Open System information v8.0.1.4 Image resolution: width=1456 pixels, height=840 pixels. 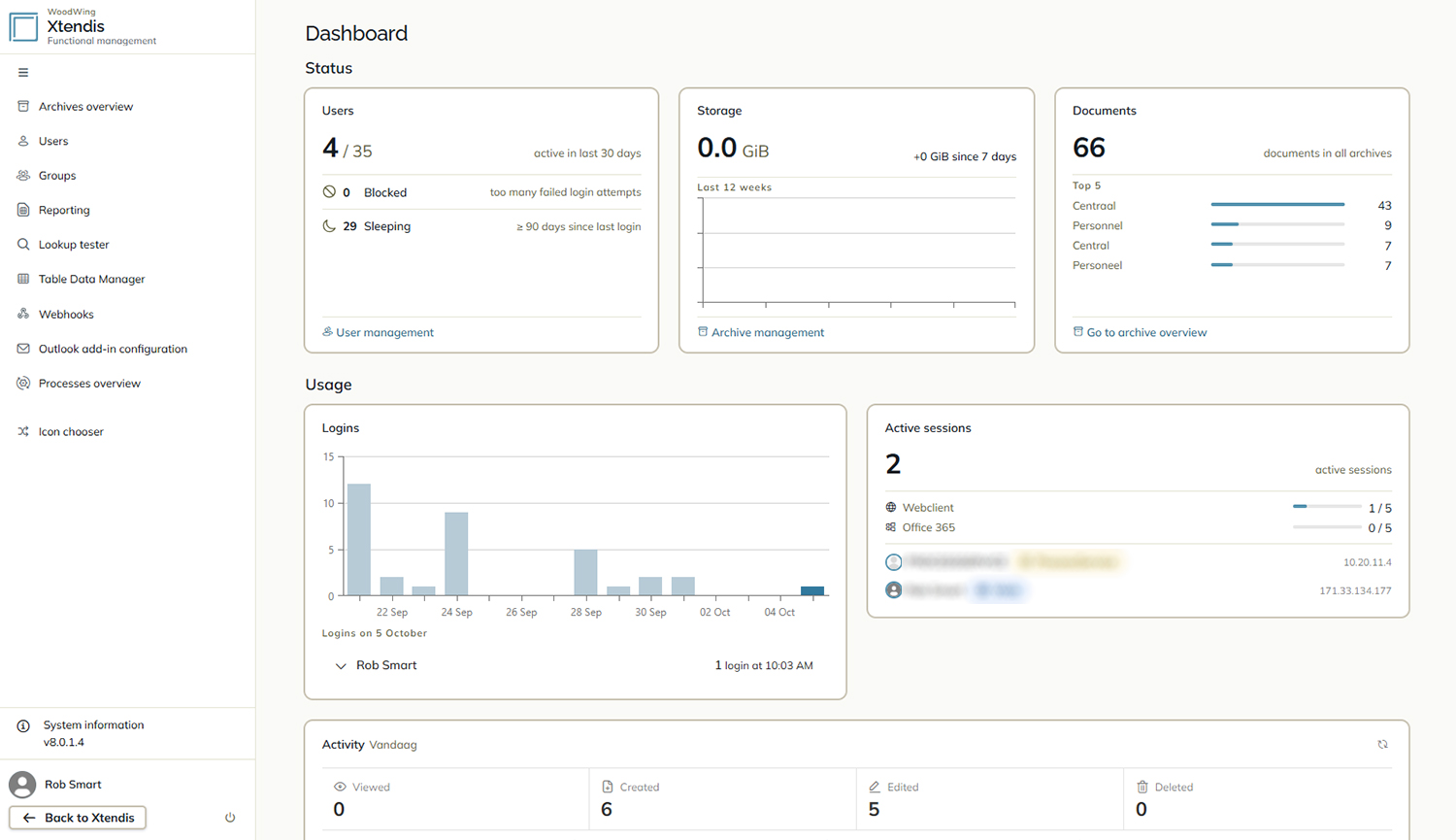[93, 733]
